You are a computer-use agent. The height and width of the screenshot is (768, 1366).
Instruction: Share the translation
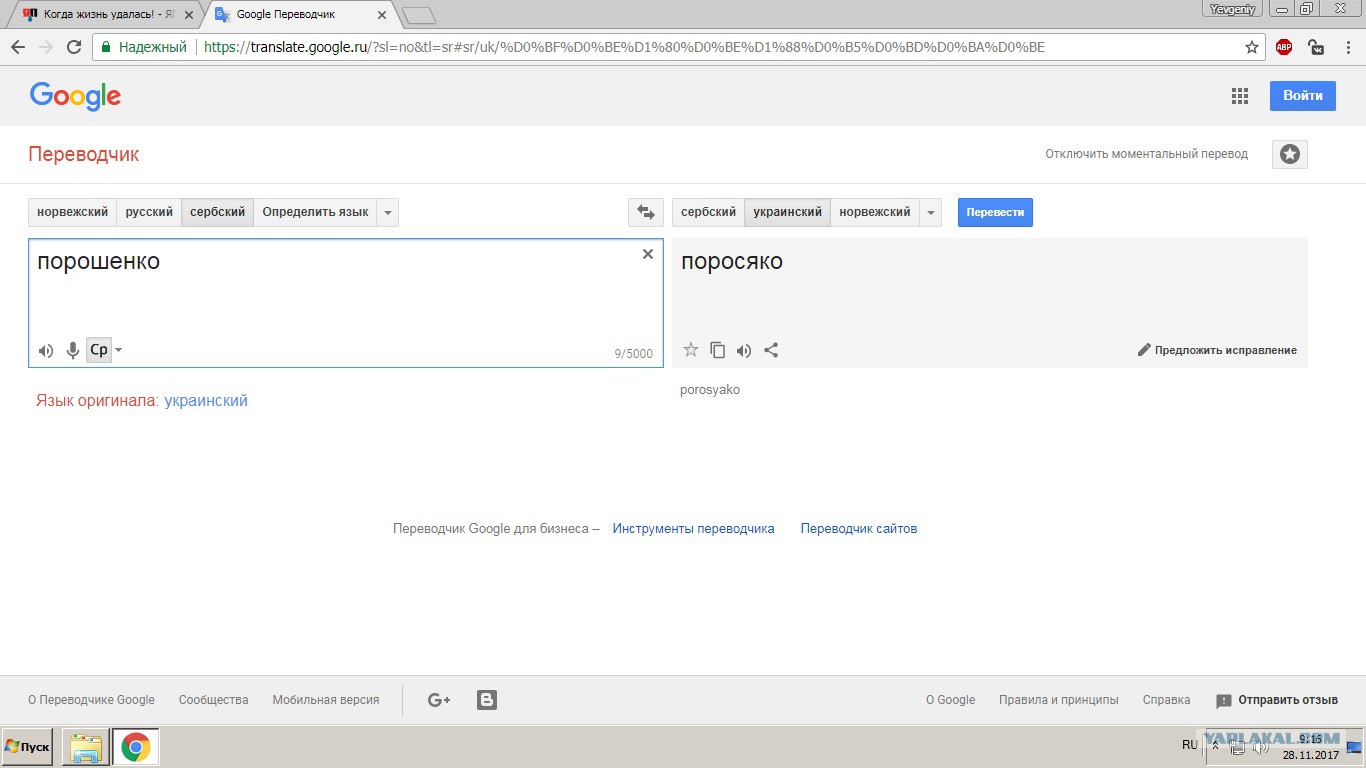[x=771, y=350]
